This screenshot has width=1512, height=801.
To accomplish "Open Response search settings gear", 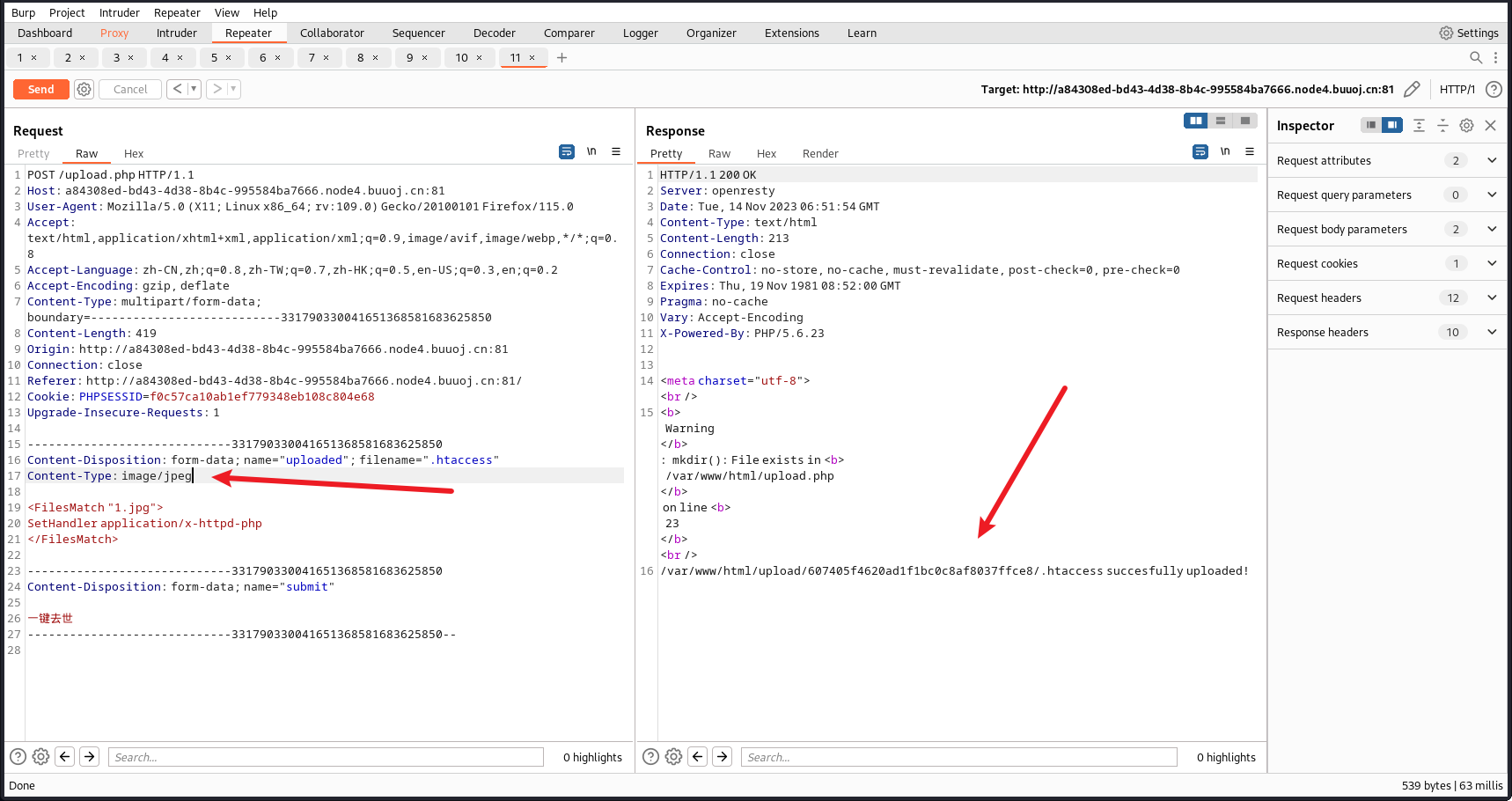I will [x=673, y=756].
